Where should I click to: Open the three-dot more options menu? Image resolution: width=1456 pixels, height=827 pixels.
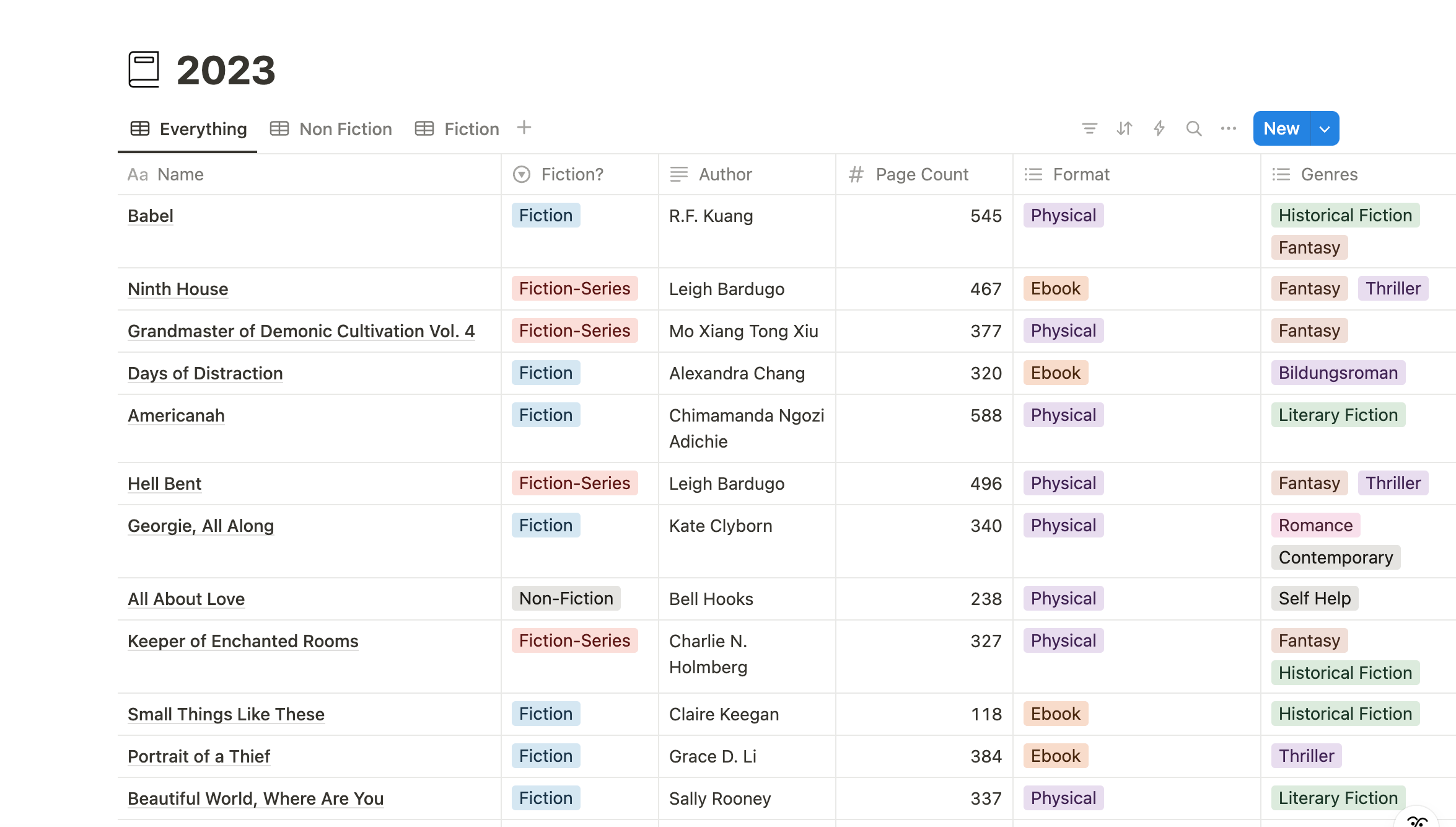point(1228,128)
